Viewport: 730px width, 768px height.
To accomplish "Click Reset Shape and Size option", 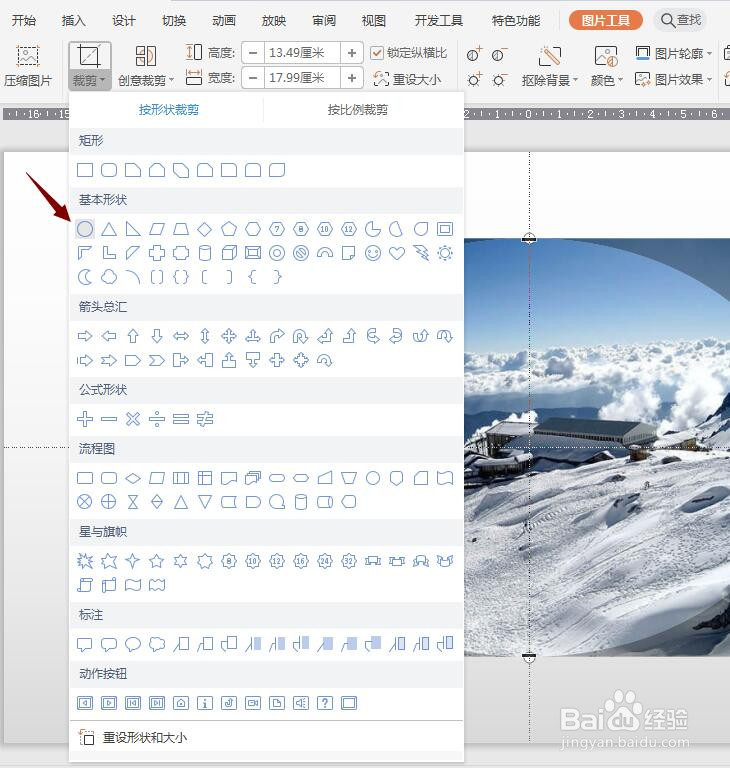I will [133, 737].
